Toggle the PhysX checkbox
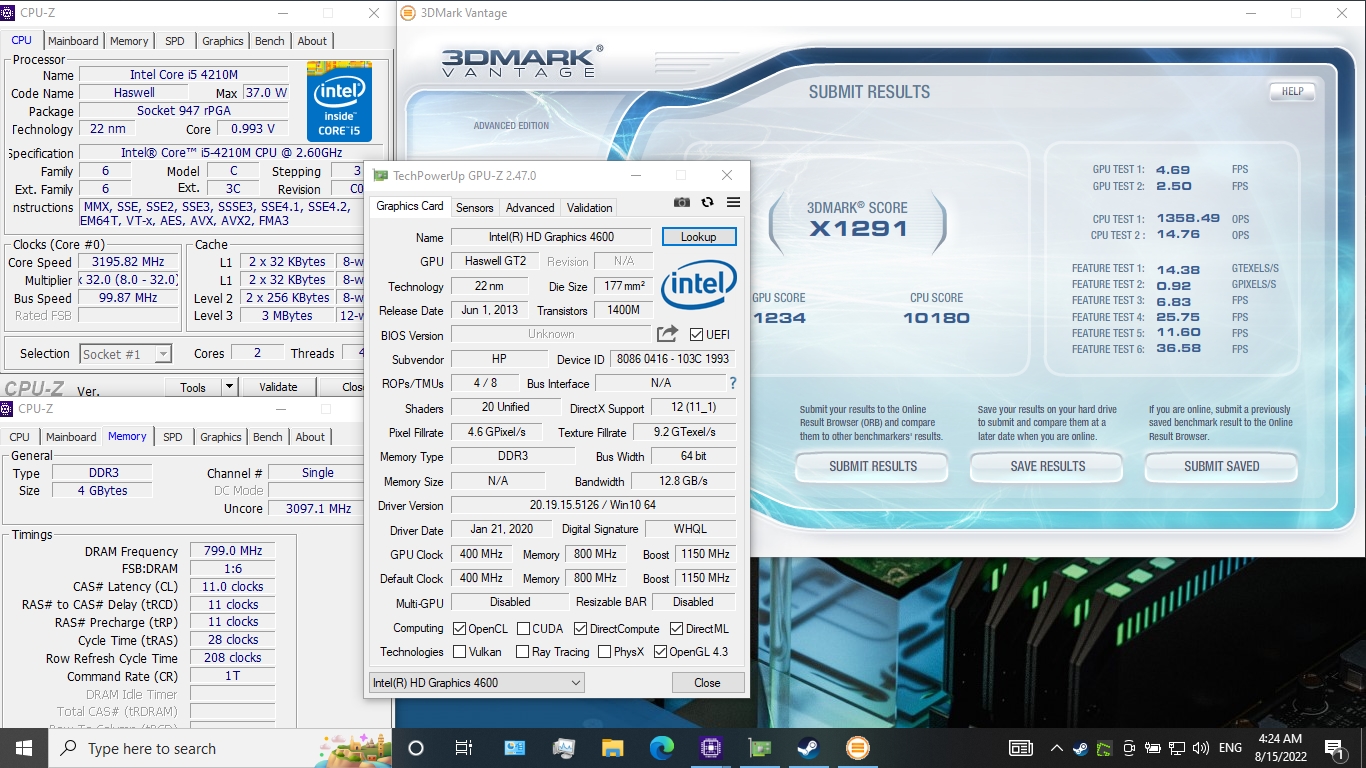The image size is (1366, 768). (604, 652)
